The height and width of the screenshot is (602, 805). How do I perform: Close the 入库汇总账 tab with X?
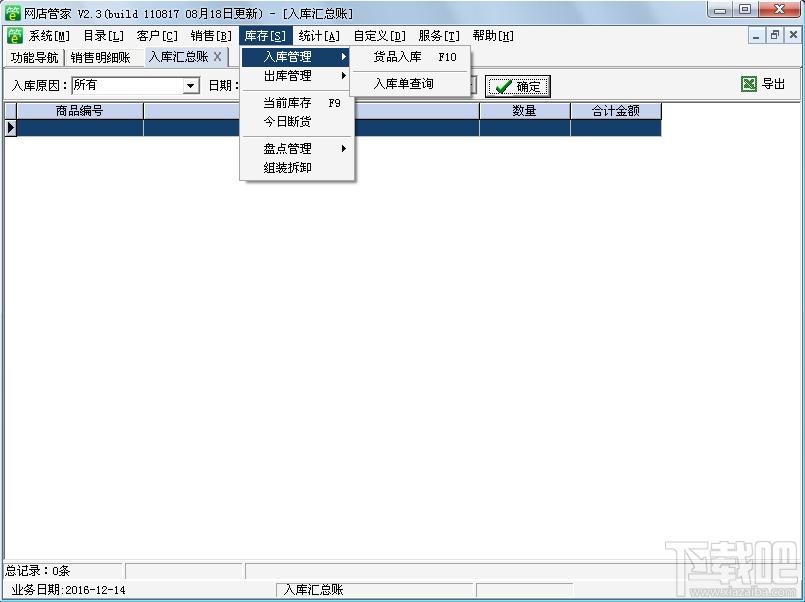coord(218,56)
